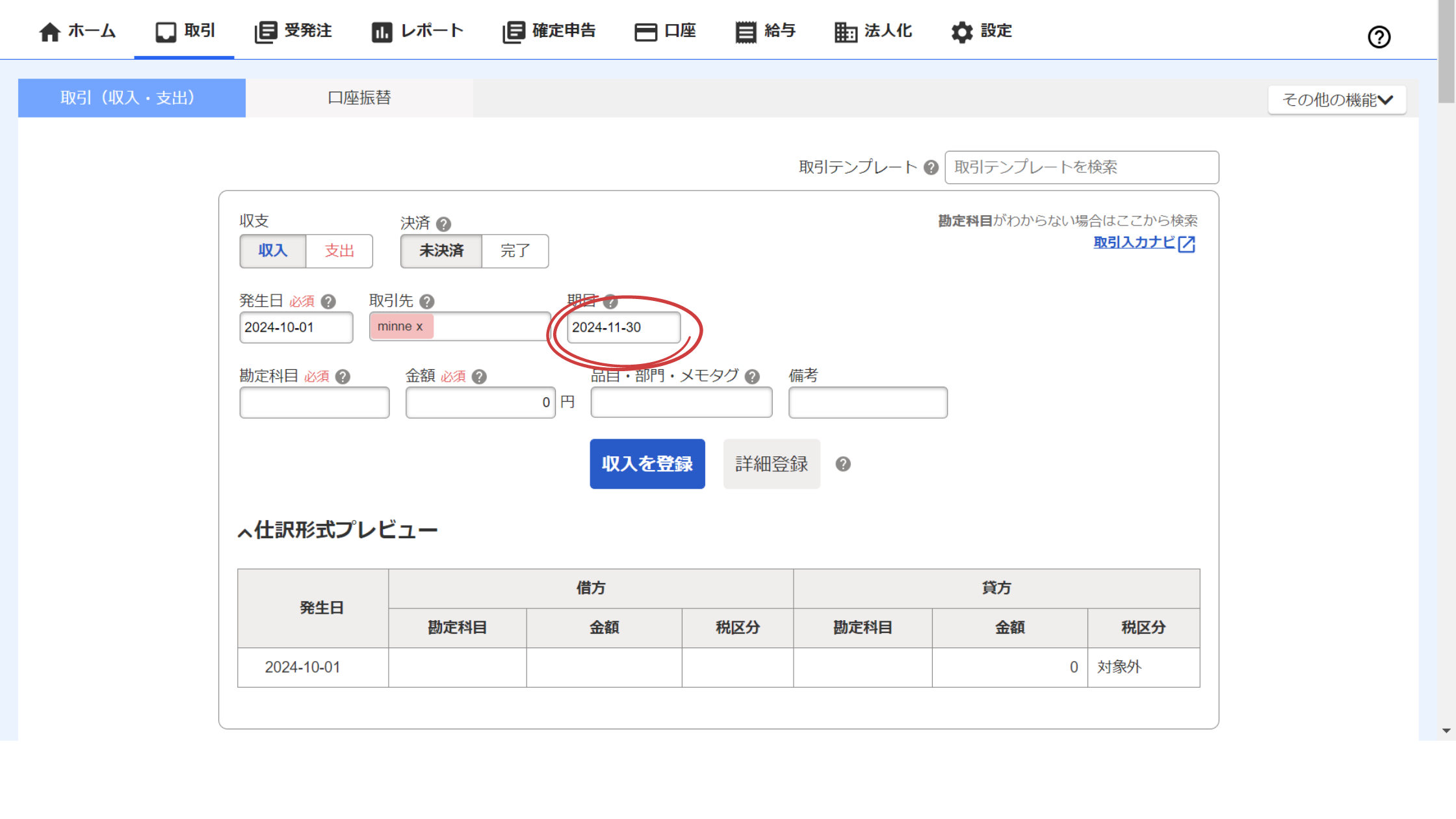Image resolution: width=1456 pixels, height=819 pixels.
Task: Click help icon next to 取引先 label
Action: (426, 302)
